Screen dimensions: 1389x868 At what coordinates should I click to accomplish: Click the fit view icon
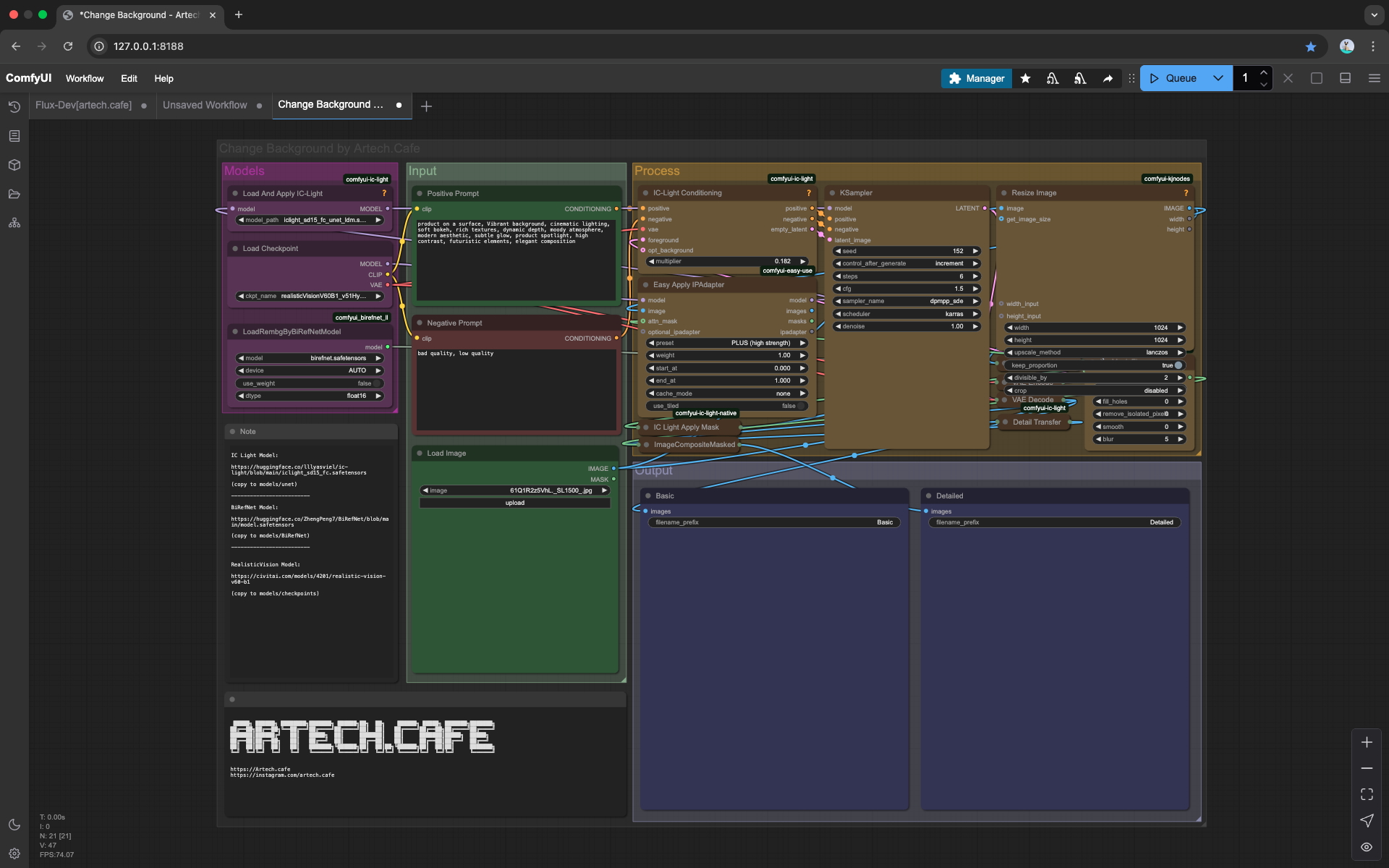pyautogui.click(x=1367, y=794)
